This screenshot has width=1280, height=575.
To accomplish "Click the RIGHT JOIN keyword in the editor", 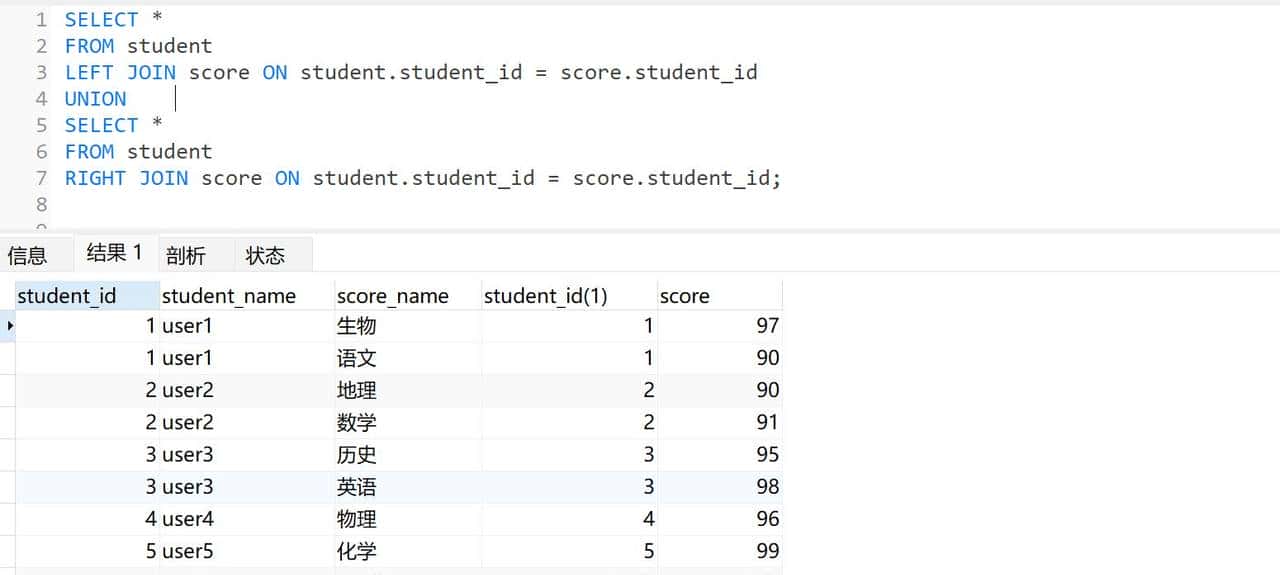I will pyautogui.click(x=126, y=178).
